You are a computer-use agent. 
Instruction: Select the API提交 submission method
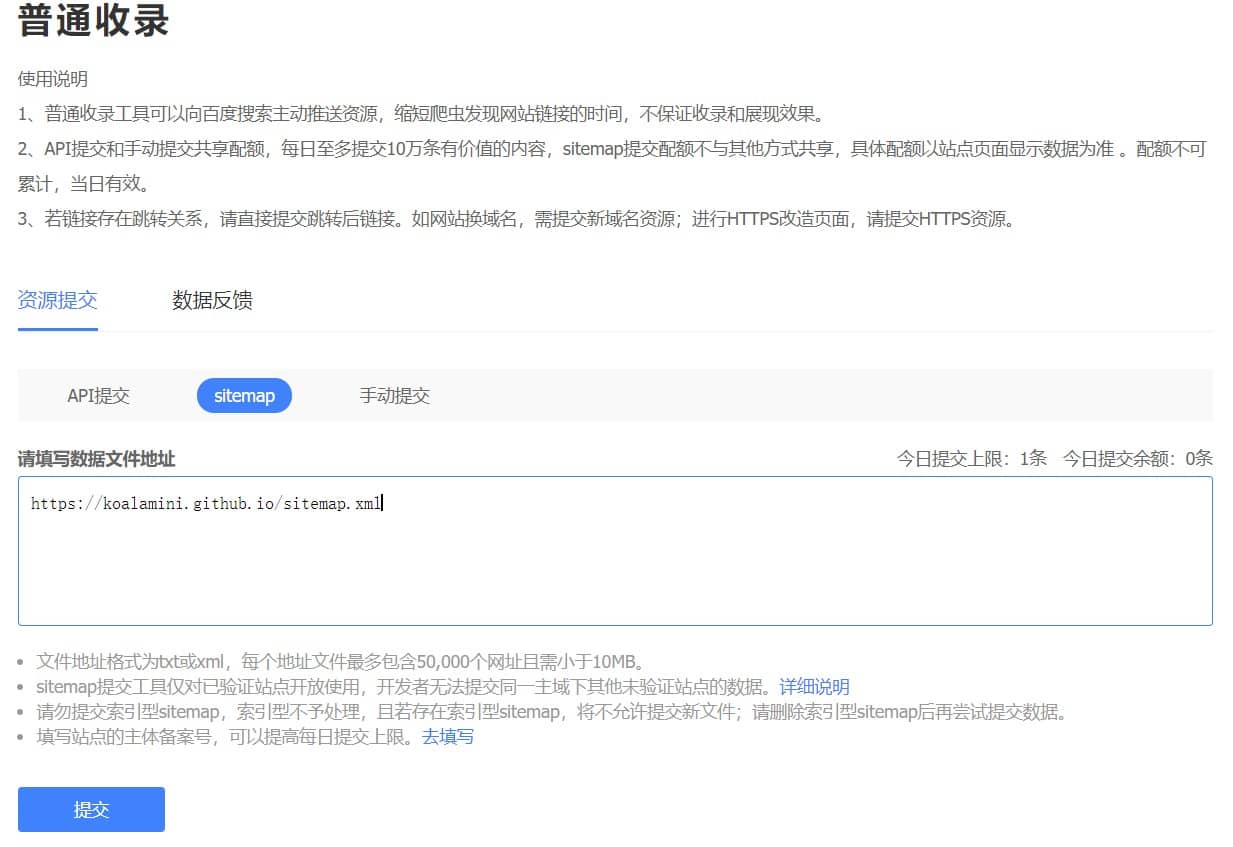98,396
